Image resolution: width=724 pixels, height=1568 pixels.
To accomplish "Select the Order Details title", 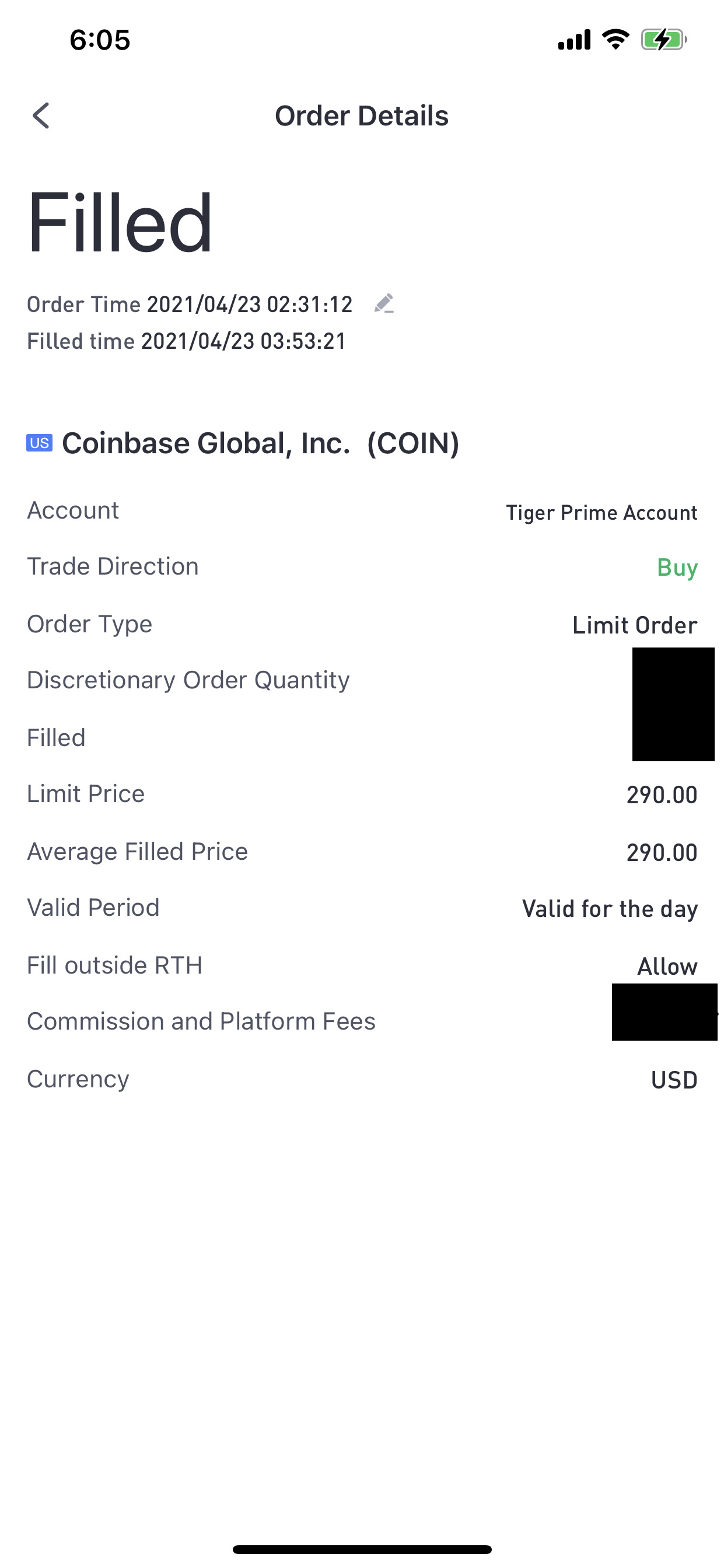I will click(x=362, y=116).
